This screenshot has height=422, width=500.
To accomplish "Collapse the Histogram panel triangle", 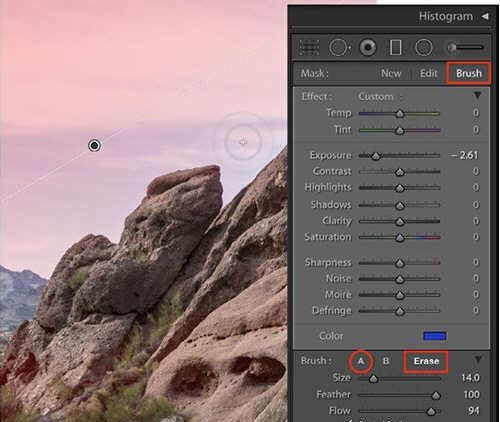I will (485, 16).
